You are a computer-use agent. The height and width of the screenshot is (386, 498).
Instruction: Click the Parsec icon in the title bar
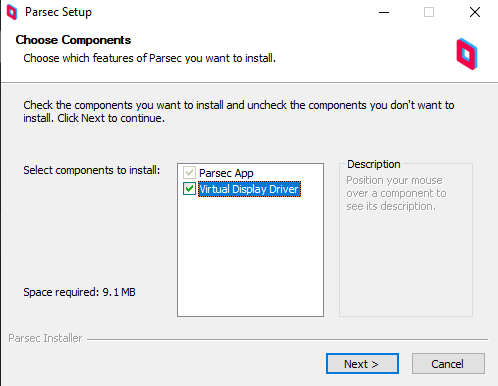click(x=12, y=12)
